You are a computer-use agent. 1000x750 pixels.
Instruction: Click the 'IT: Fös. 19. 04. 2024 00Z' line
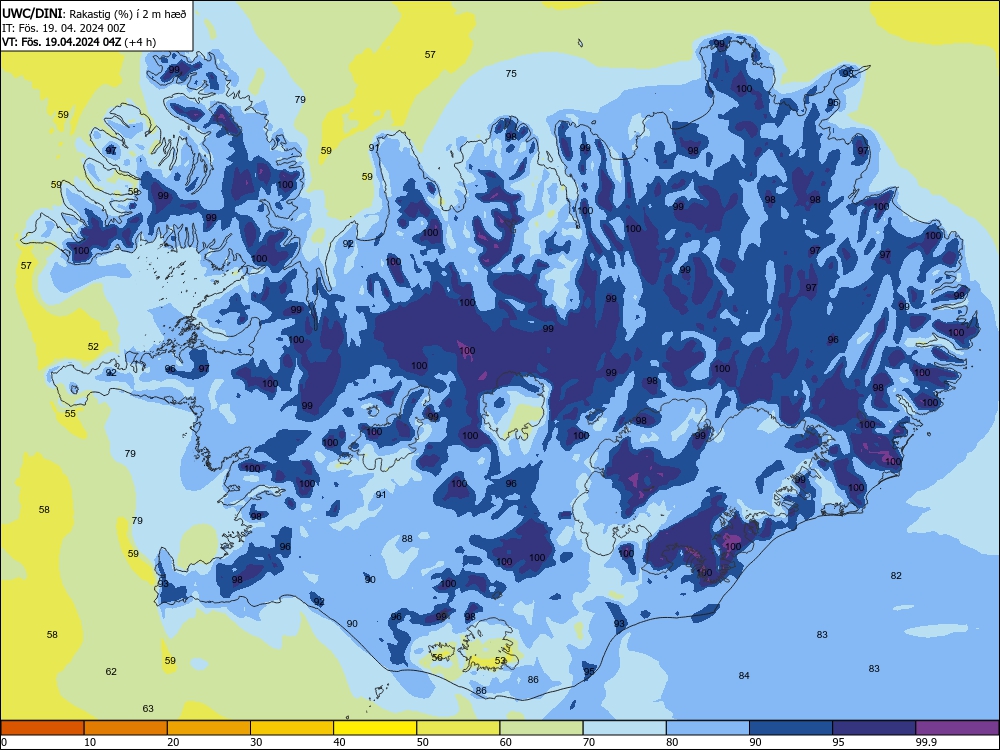(x=64, y=28)
